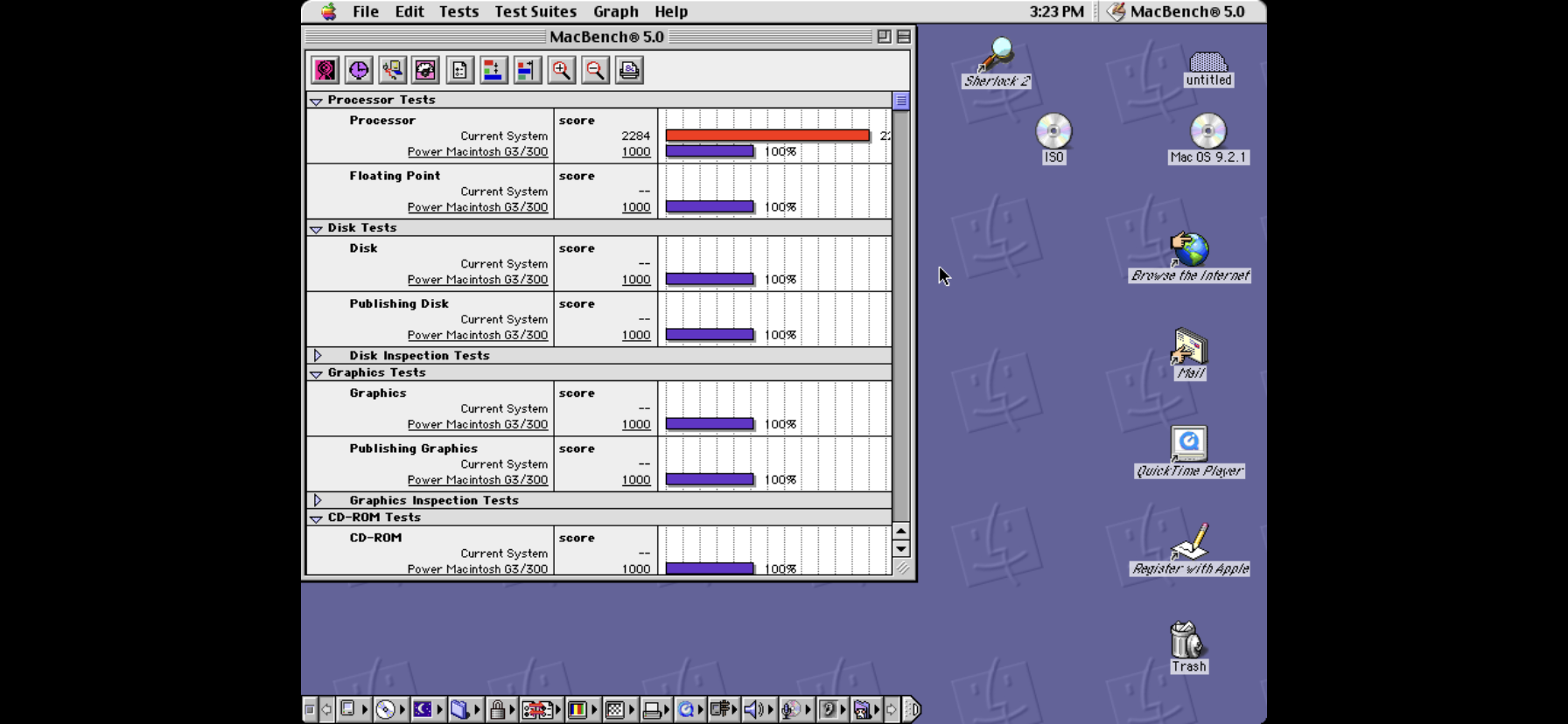Image resolution: width=1568 pixels, height=724 pixels.
Task: Collapse the Disk Tests section
Action: tap(316, 228)
